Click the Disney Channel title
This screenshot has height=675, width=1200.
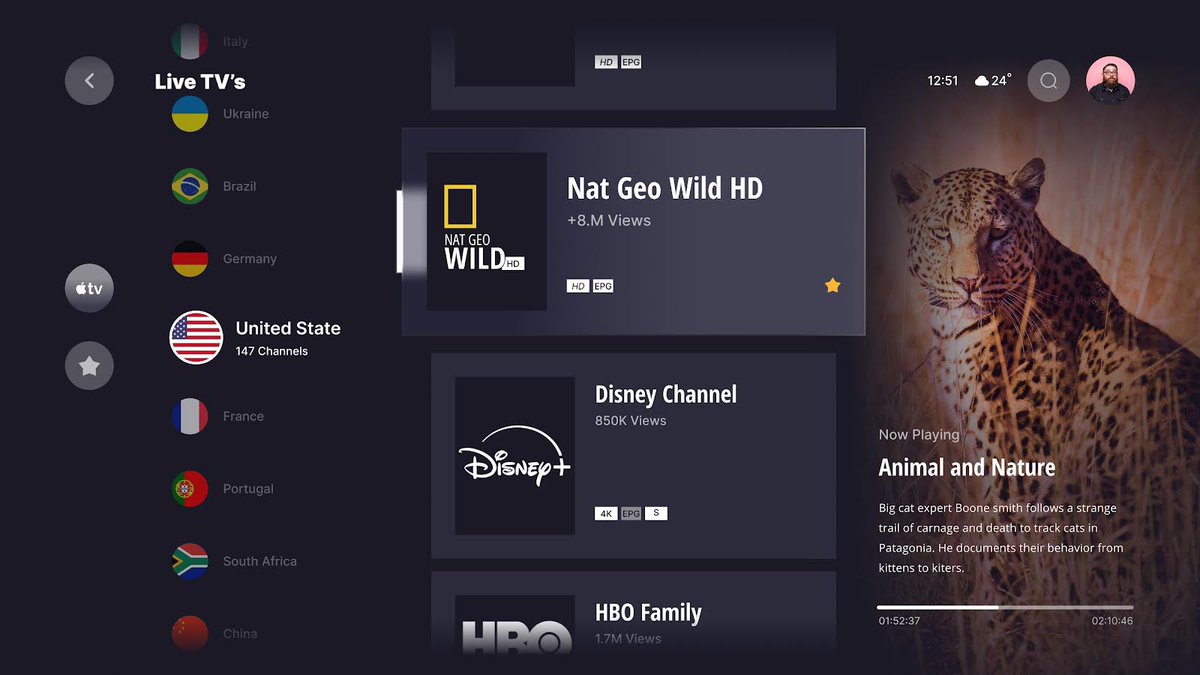pyautogui.click(x=666, y=394)
